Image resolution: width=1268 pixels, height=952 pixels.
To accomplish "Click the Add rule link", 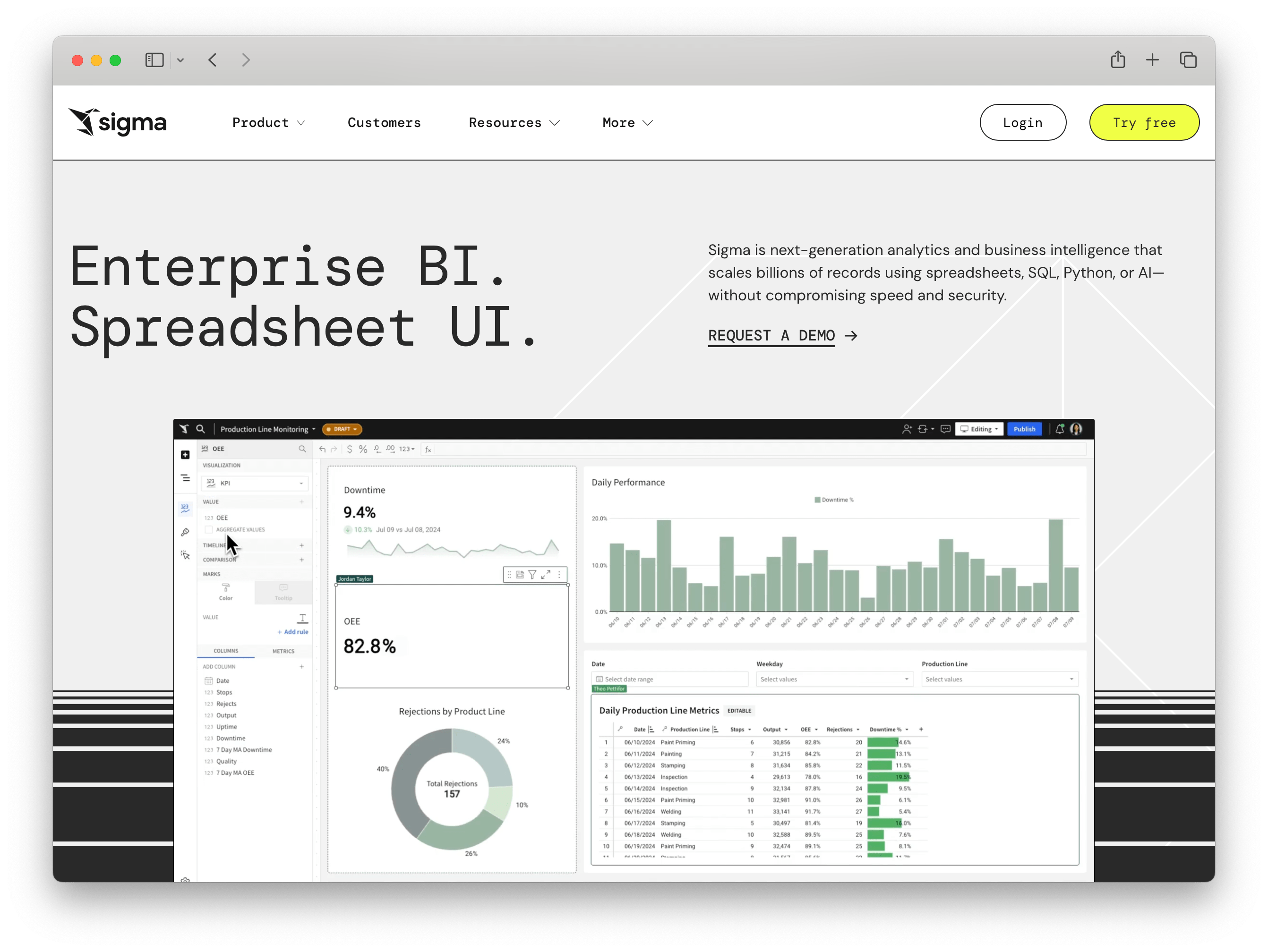I will pos(293,632).
